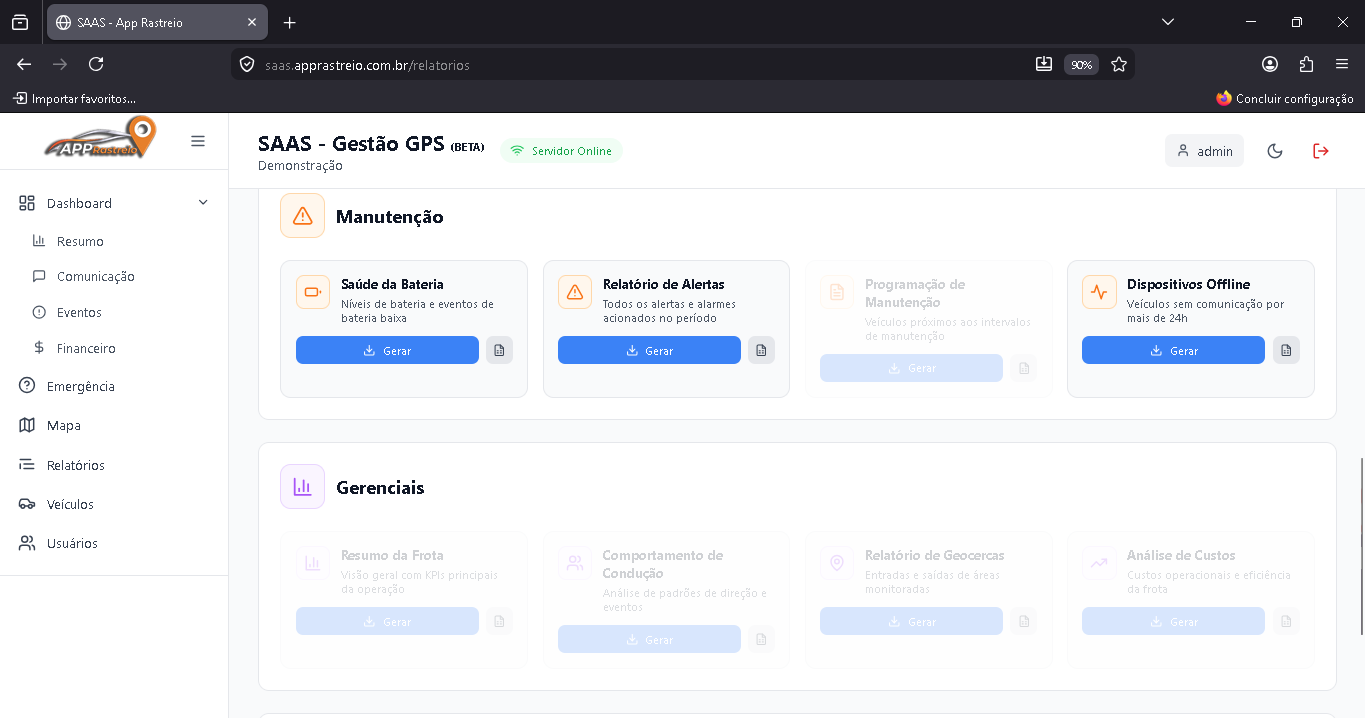Click disabled Gerar button for Resumo da Frota
The image size is (1365, 718).
[x=387, y=621]
